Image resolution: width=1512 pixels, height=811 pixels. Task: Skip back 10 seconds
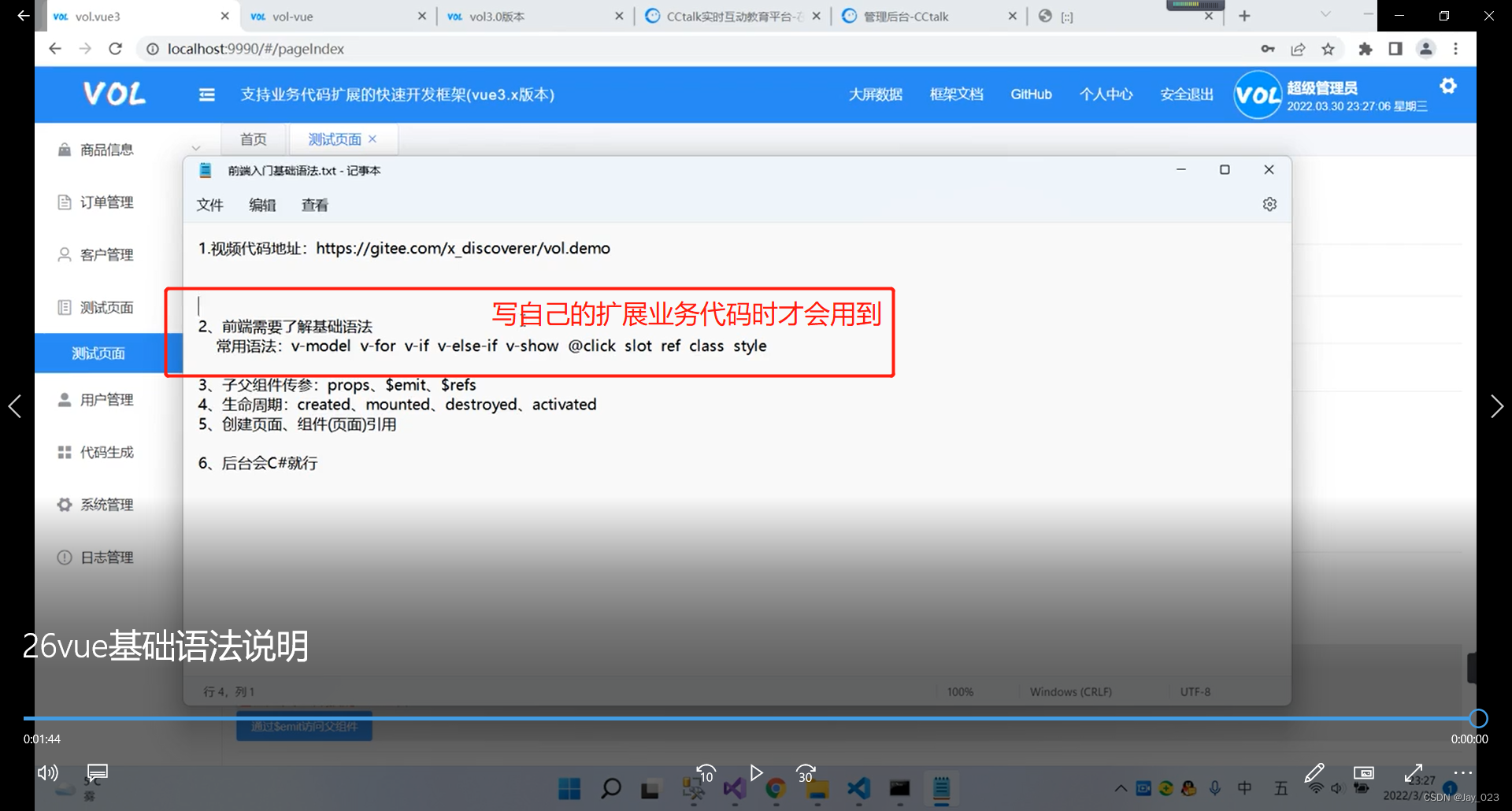pyautogui.click(x=706, y=773)
